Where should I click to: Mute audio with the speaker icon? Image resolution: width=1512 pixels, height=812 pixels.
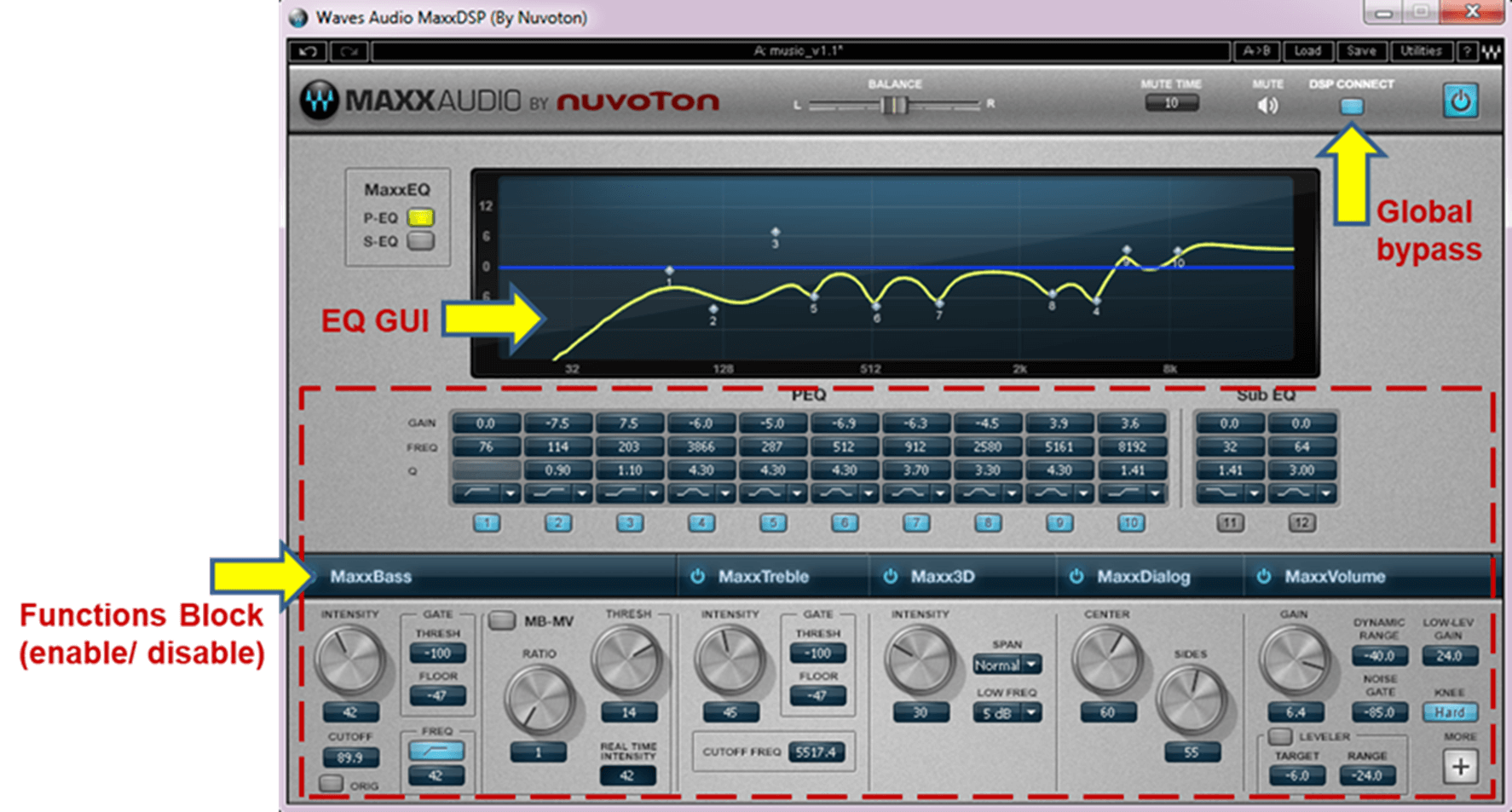[x=1267, y=106]
